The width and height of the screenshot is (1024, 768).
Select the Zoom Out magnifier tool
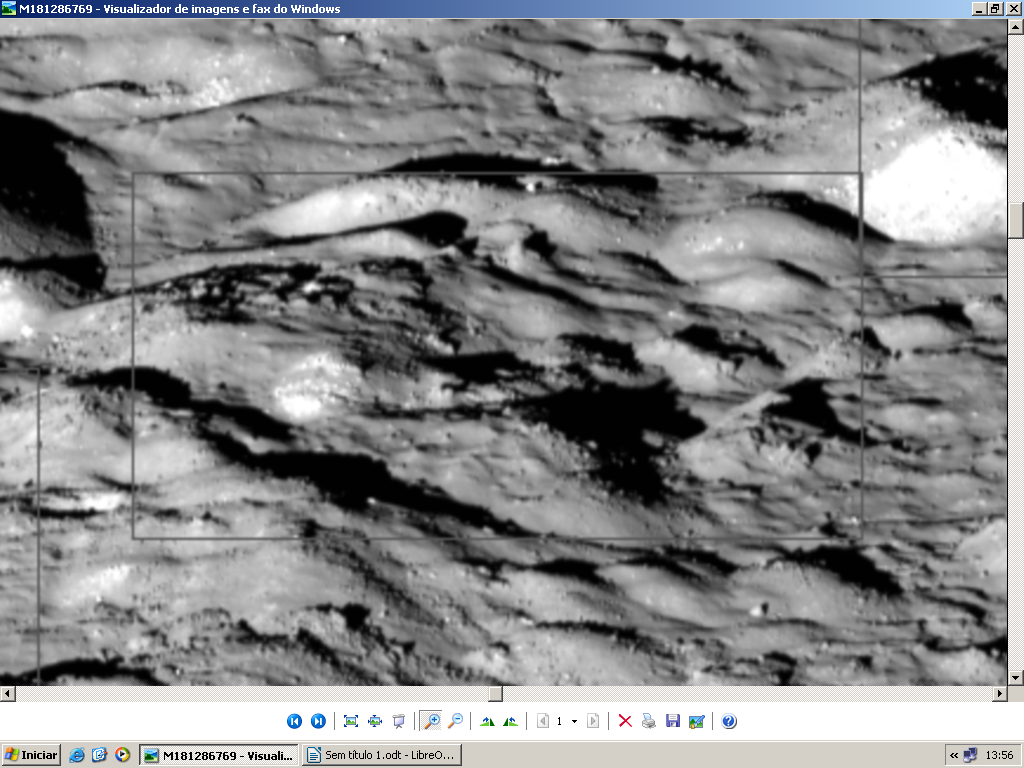click(x=455, y=721)
